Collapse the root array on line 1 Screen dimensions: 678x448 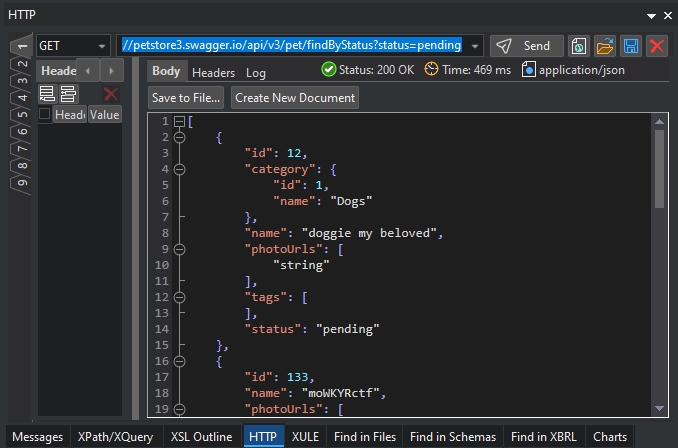(x=179, y=121)
